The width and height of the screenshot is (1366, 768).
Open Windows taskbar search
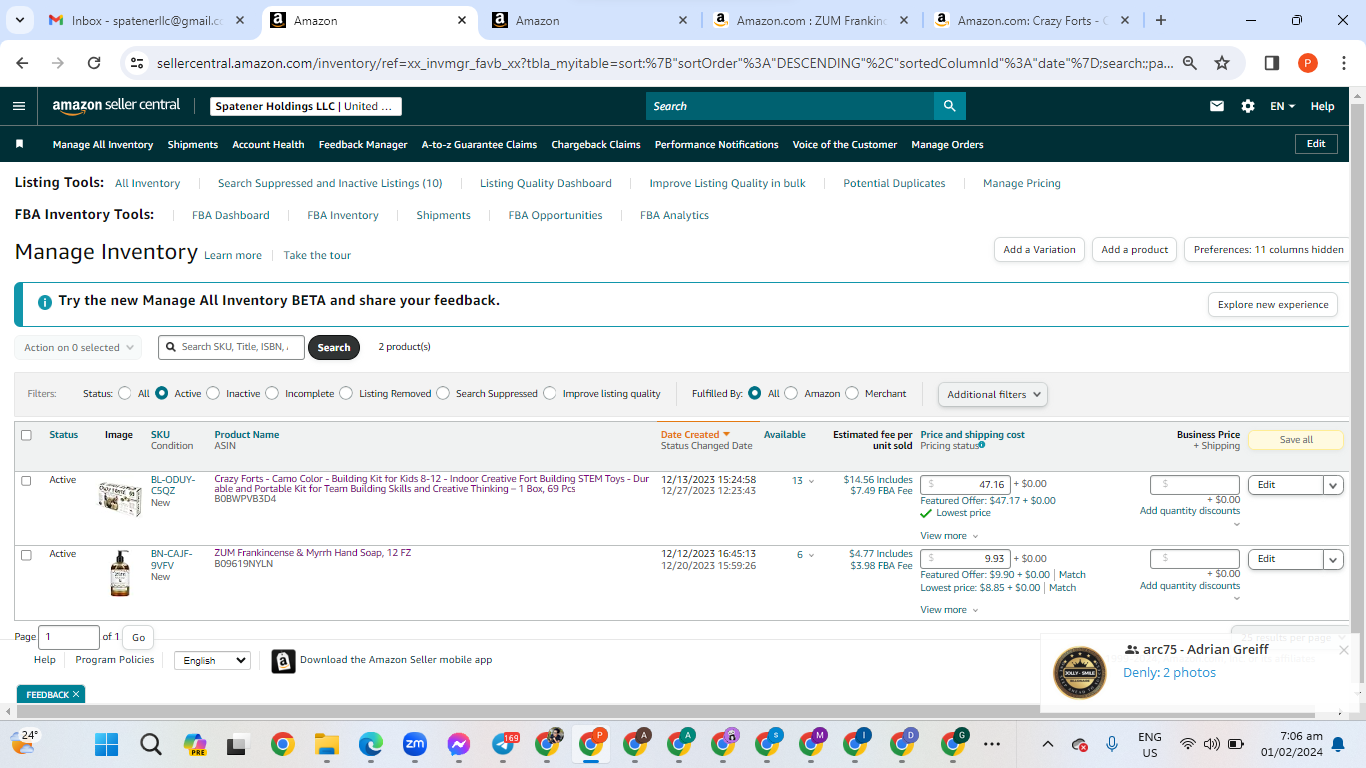151,744
